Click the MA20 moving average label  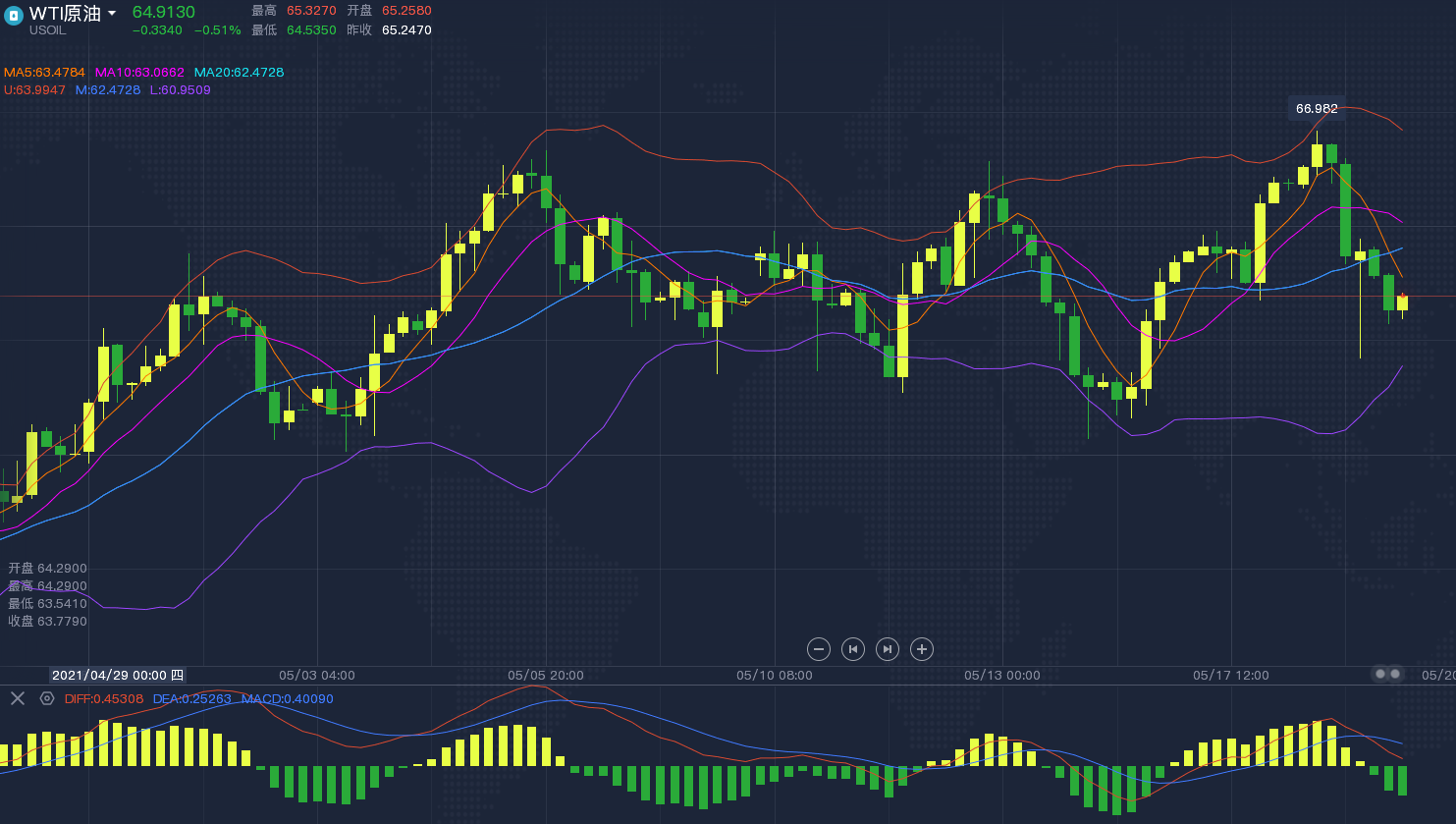point(239,73)
